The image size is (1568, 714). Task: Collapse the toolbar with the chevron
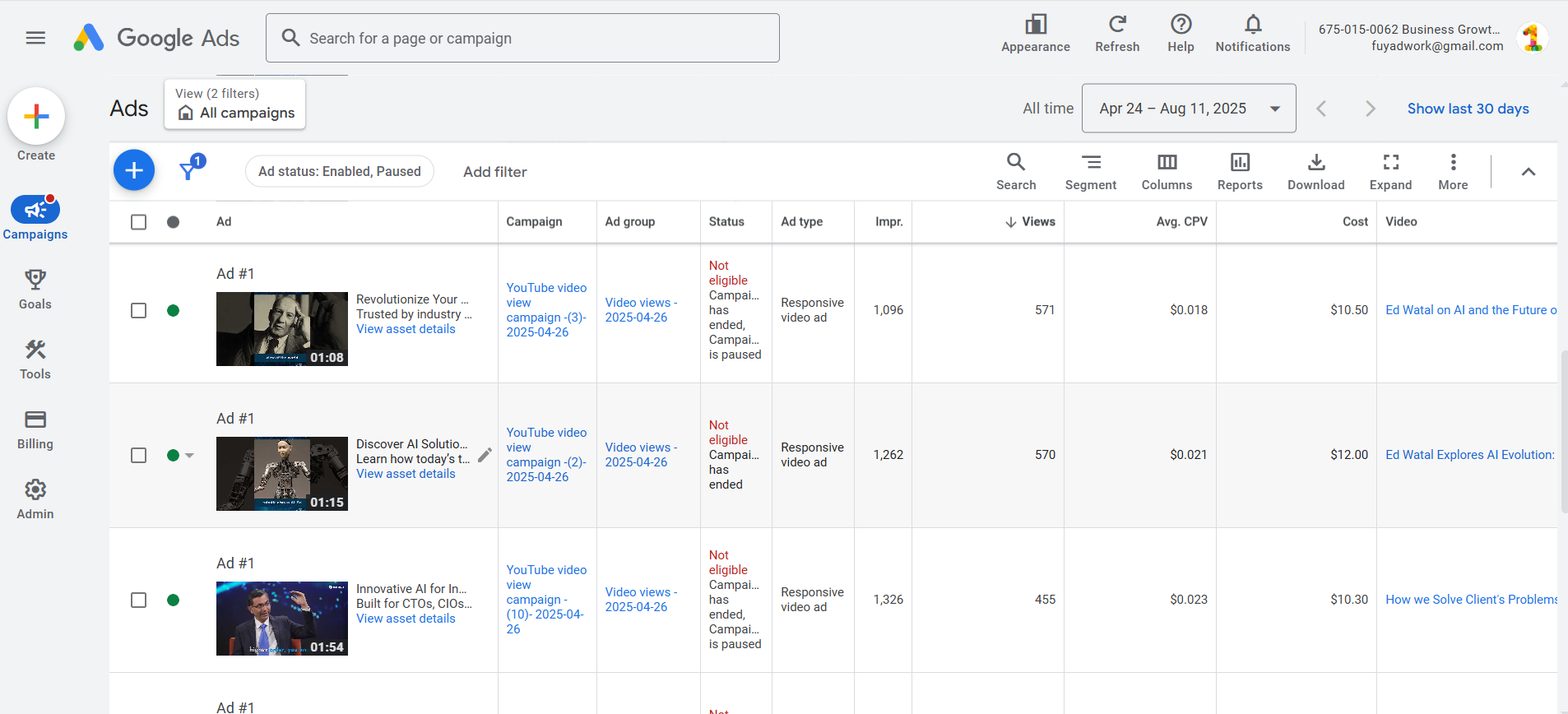pos(1528,172)
